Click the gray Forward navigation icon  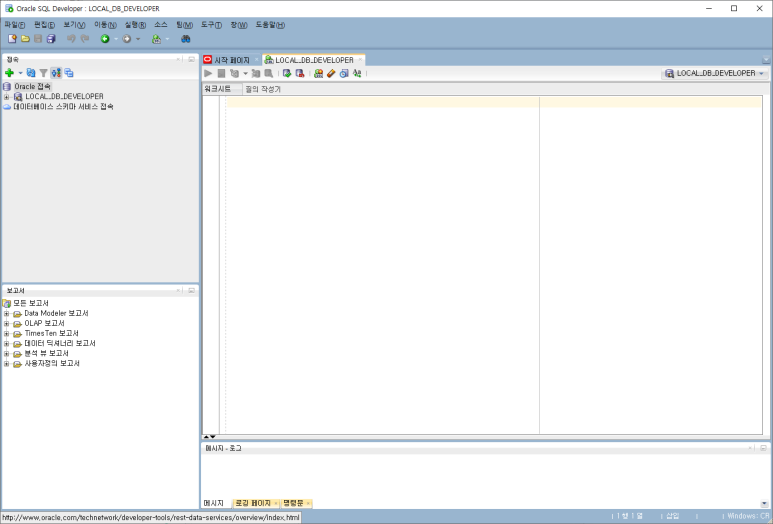(x=127, y=38)
